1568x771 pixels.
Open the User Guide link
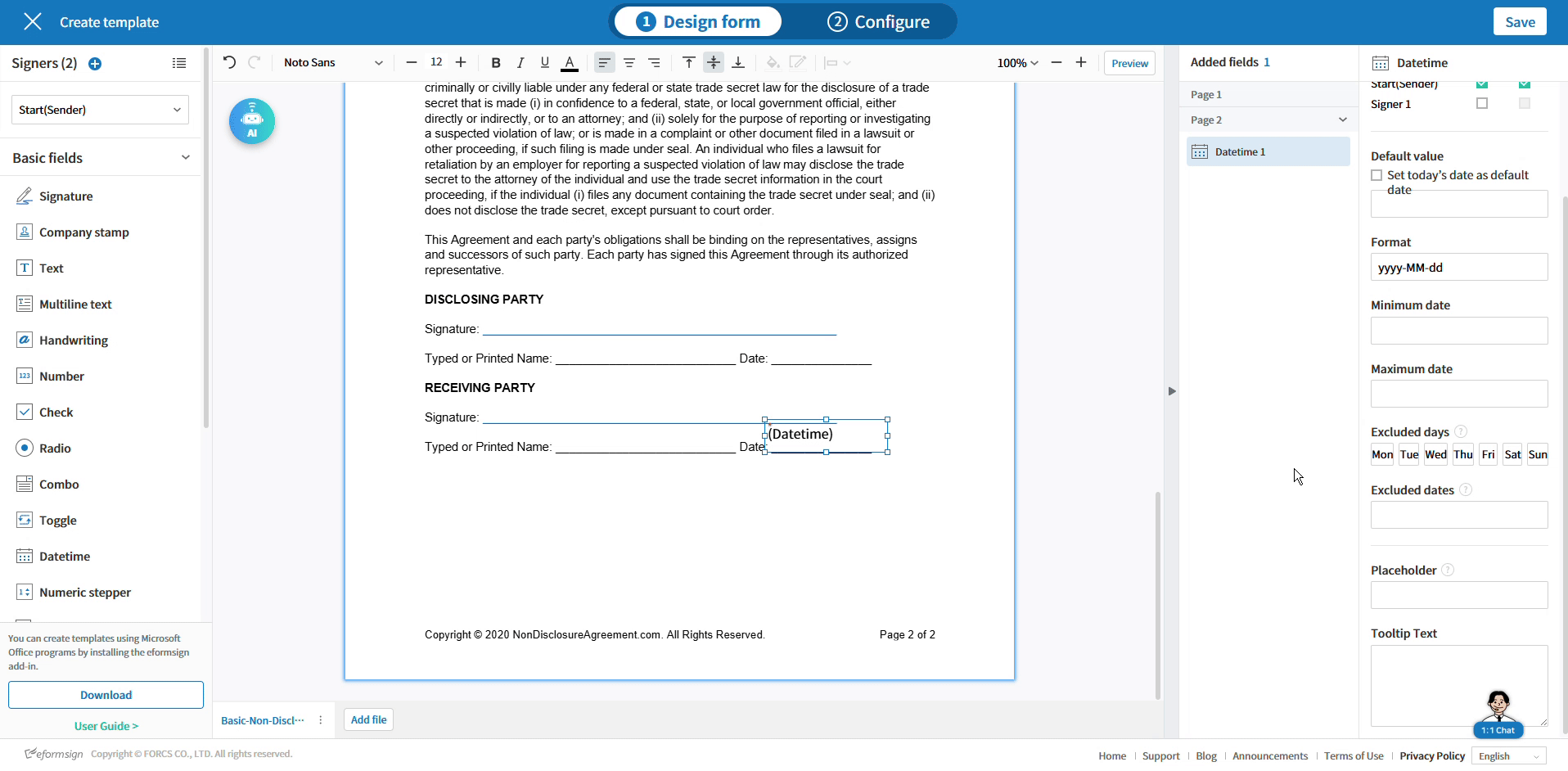click(x=106, y=726)
